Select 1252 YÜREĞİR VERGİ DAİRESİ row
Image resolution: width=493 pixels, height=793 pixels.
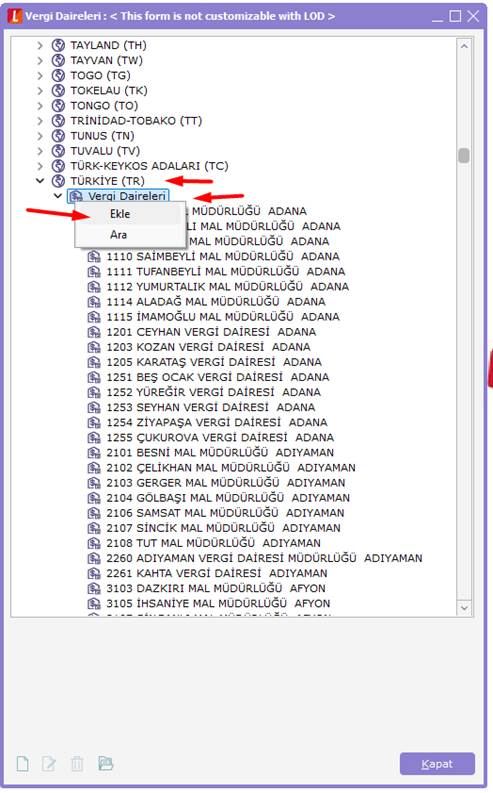click(213, 392)
